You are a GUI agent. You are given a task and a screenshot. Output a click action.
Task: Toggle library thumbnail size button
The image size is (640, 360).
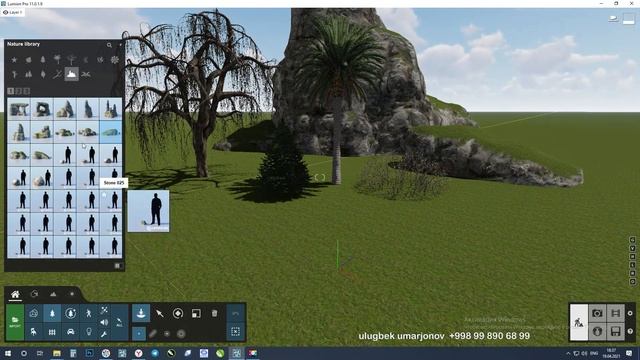pyautogui.click(x=118, y=266)
